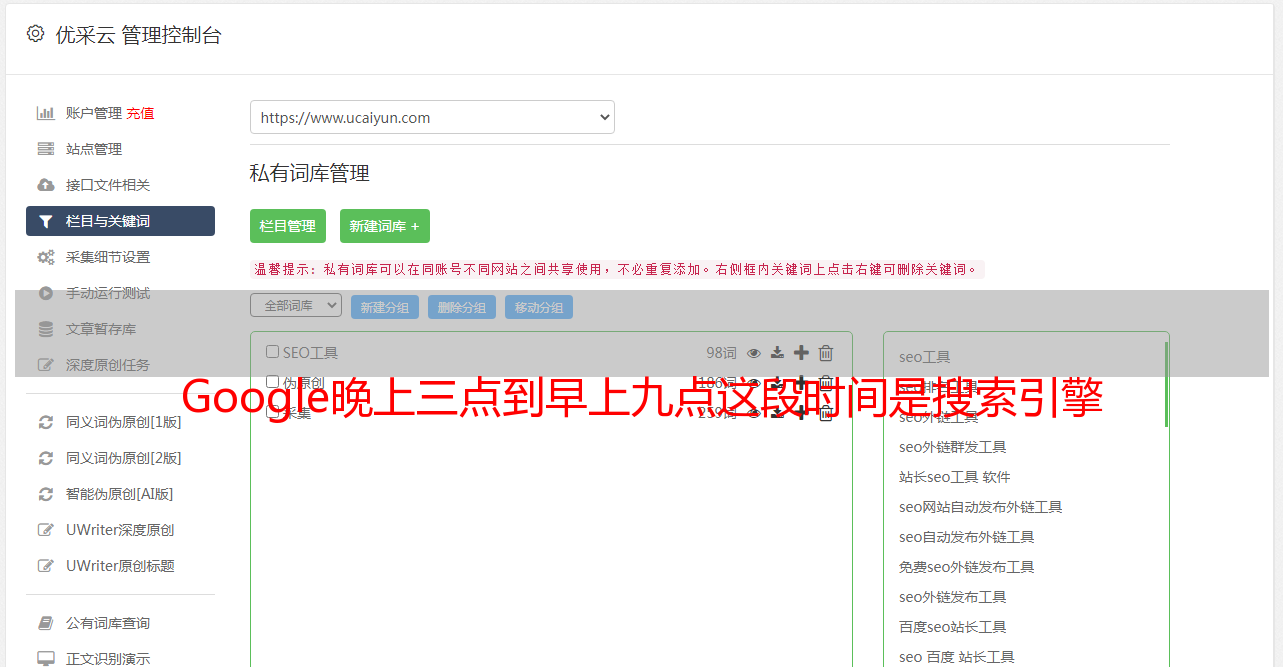Tick the 伪原创 library checkbox
The width and height of the screenshot is (1283, 667).
point(272,382)
